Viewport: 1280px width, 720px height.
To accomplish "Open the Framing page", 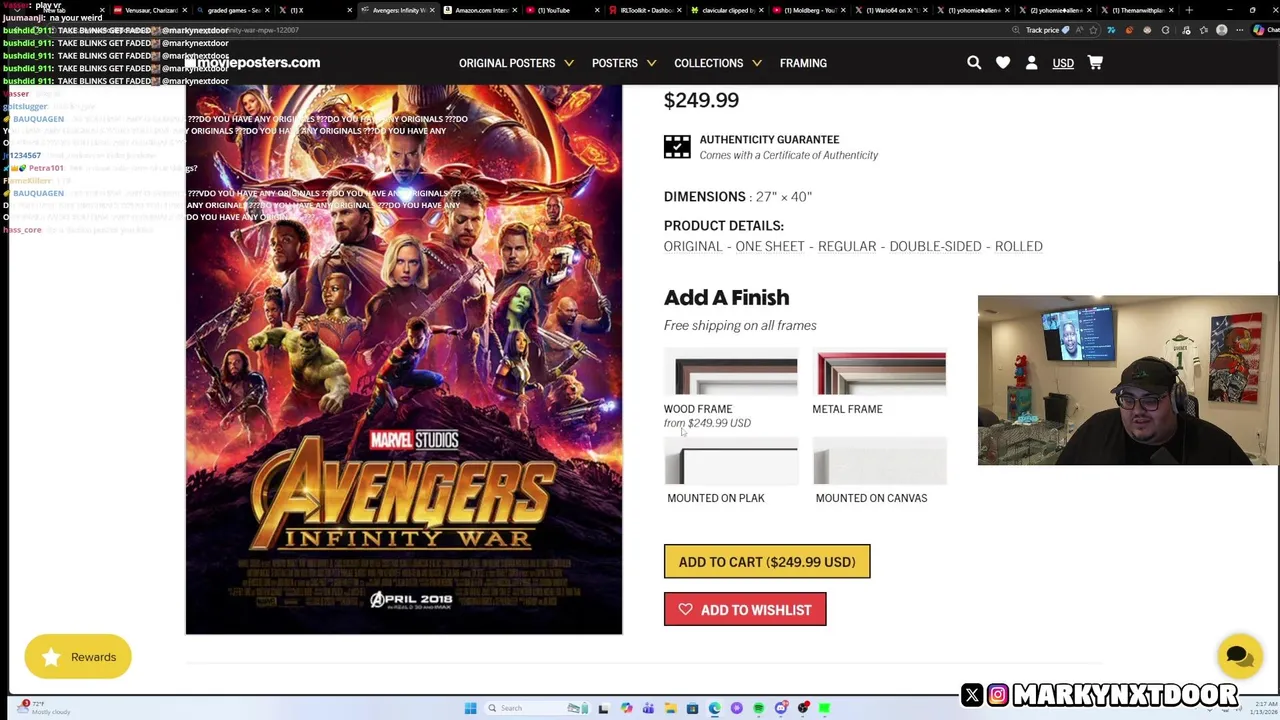I will click(x=803, y=63).
